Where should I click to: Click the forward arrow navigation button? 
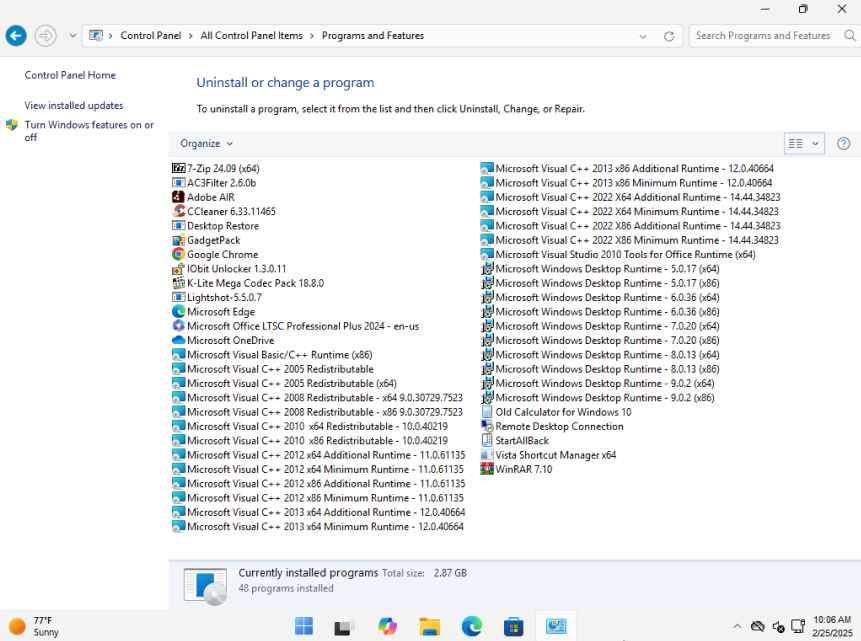tap(46, 36)
